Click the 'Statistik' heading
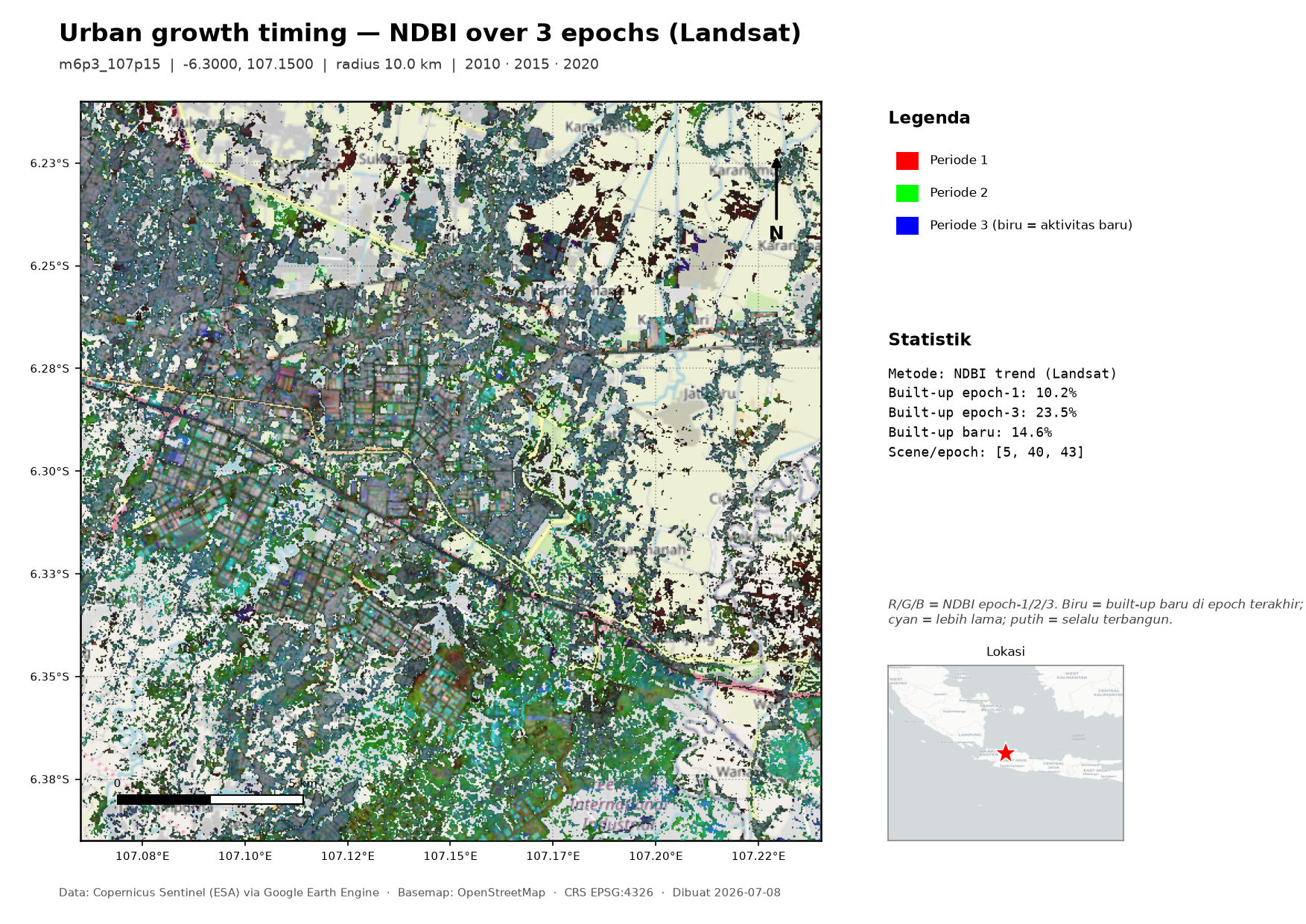 click(930, 340)
